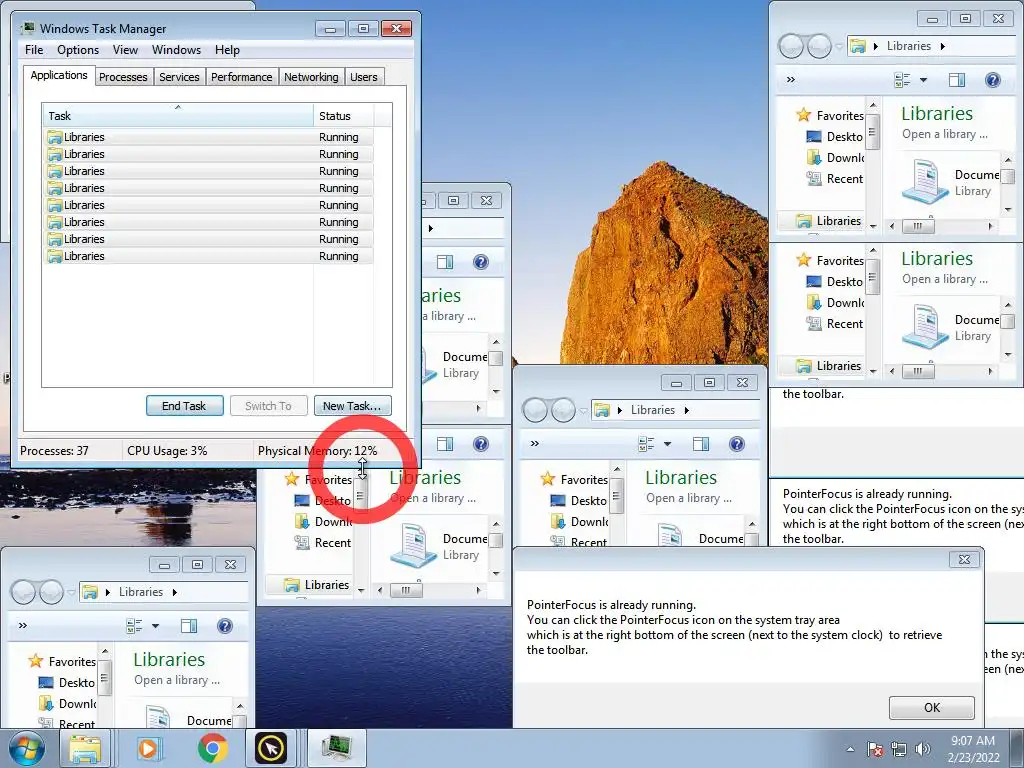
Task: Click Help icon in top-right Libraries window
Action: point(993,80)
